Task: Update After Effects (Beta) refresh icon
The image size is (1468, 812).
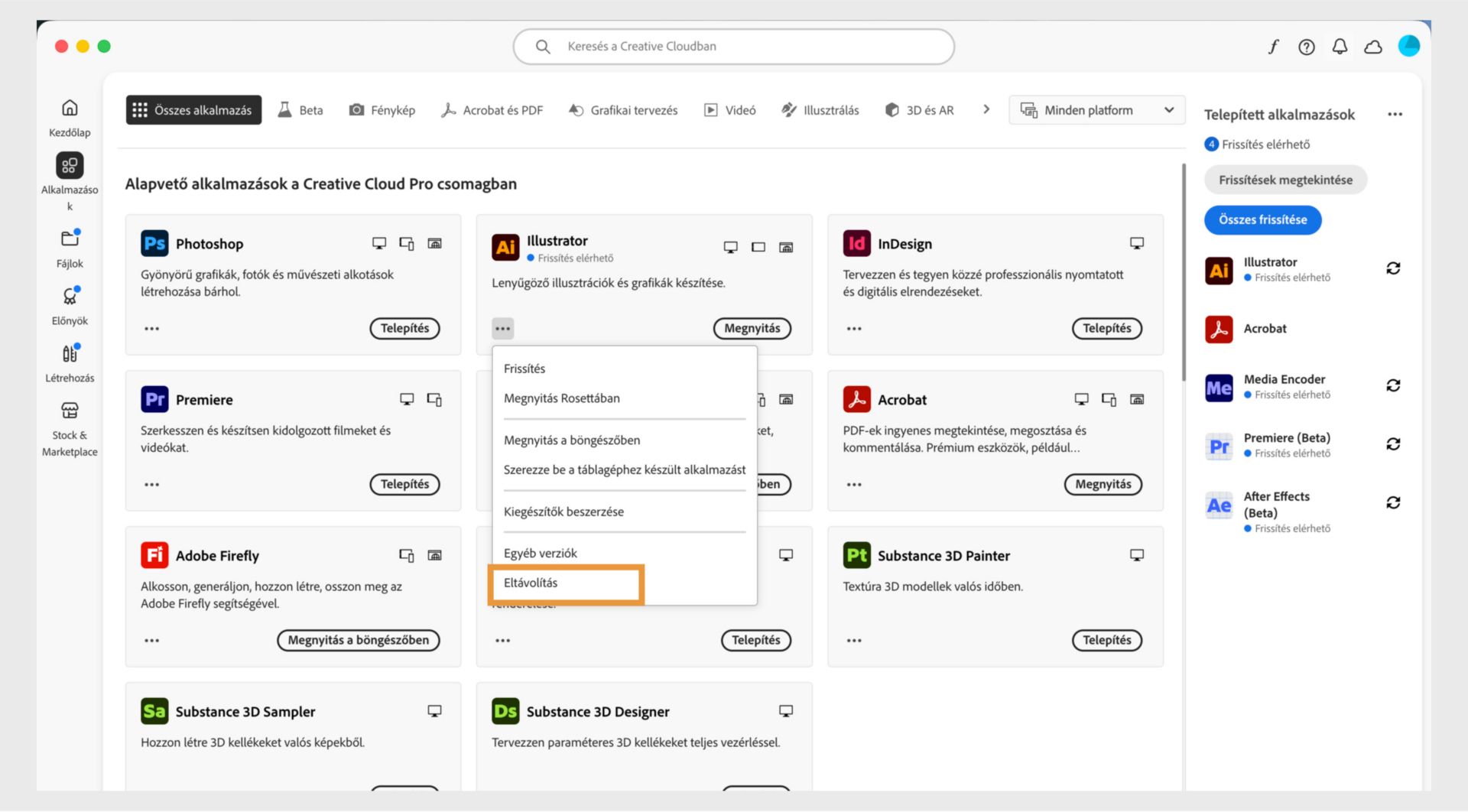Action: click(1393, 503)
